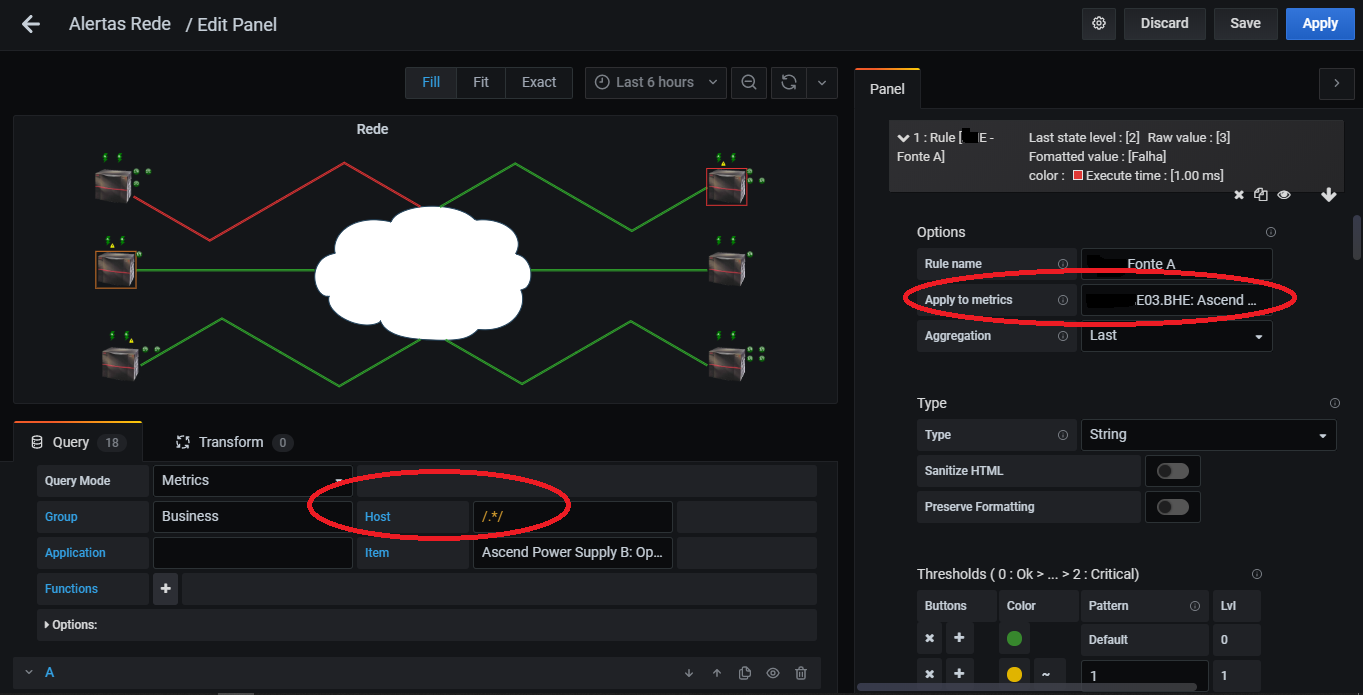Delete query A with the trash icon
This screenshot has height=695, width=1363.
tap(800, 672)
